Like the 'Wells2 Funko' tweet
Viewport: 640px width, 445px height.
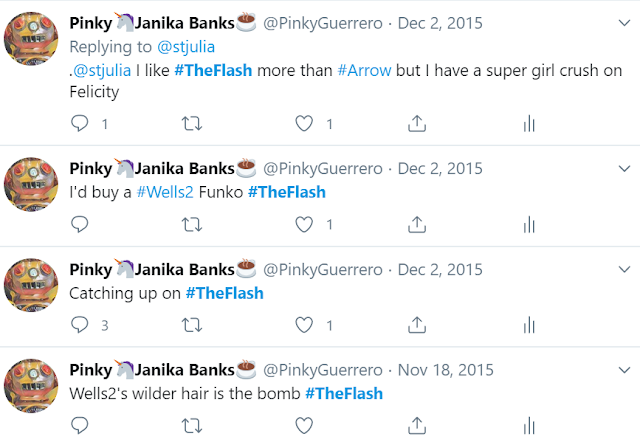point(304,225)
